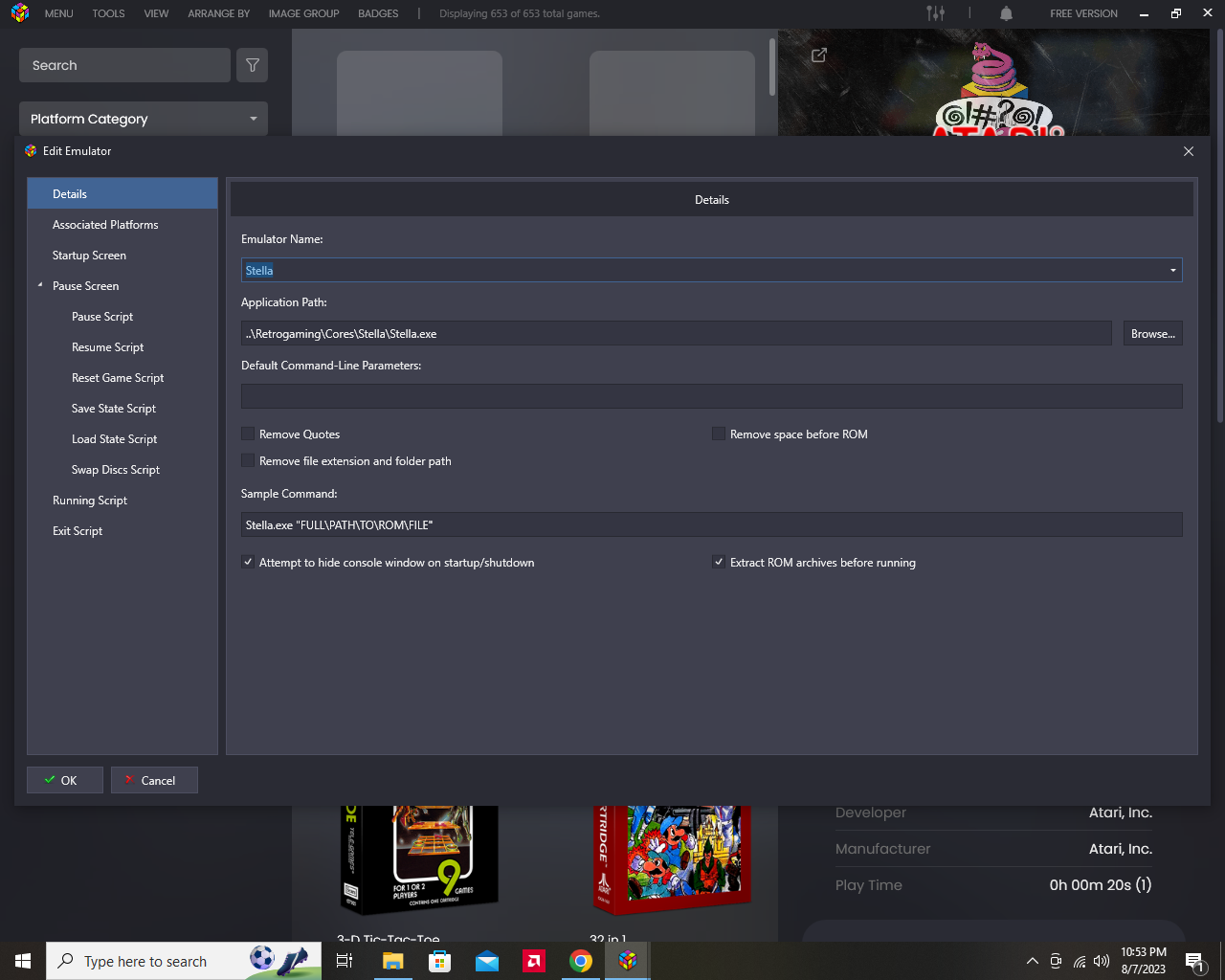Click Browse for application path
The width and height of the screenshot is (1225, 980).
click(1153, 333)
